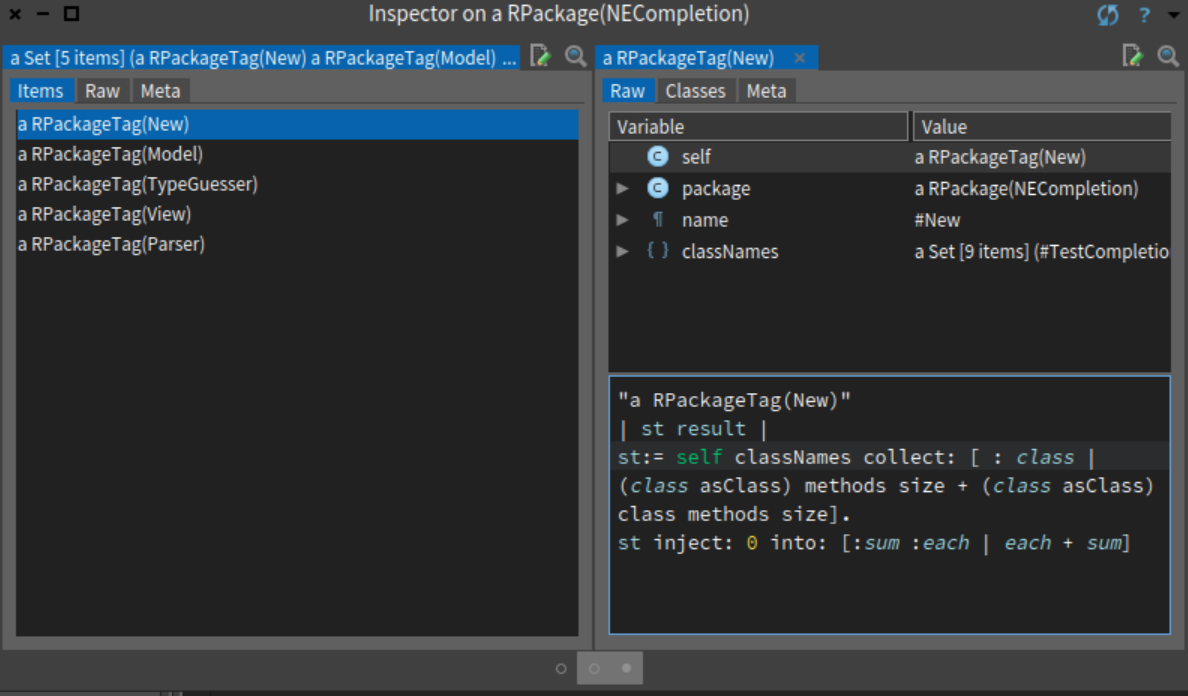This screenshot has width=1188, height=696.
Task: Expand the package variable row
Action: click(x=621, y=188)
